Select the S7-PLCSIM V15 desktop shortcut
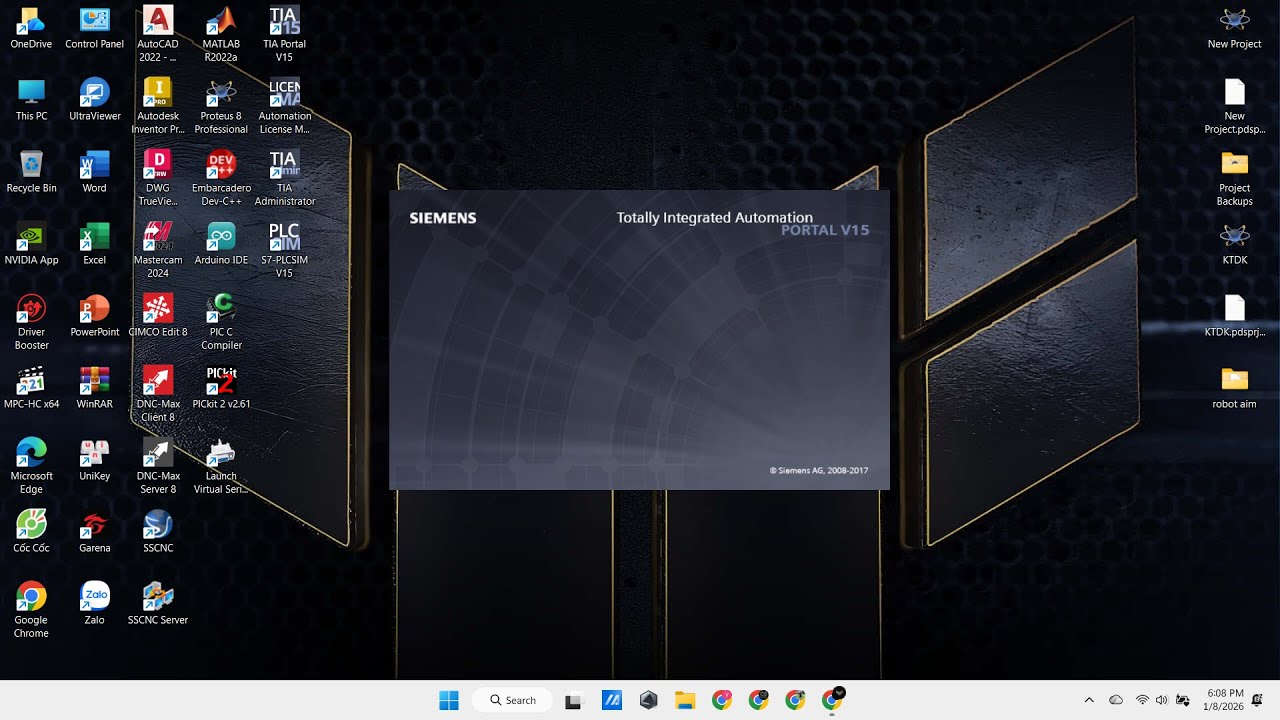Viewport: 1280px width, 720px height. pos(284,250)
